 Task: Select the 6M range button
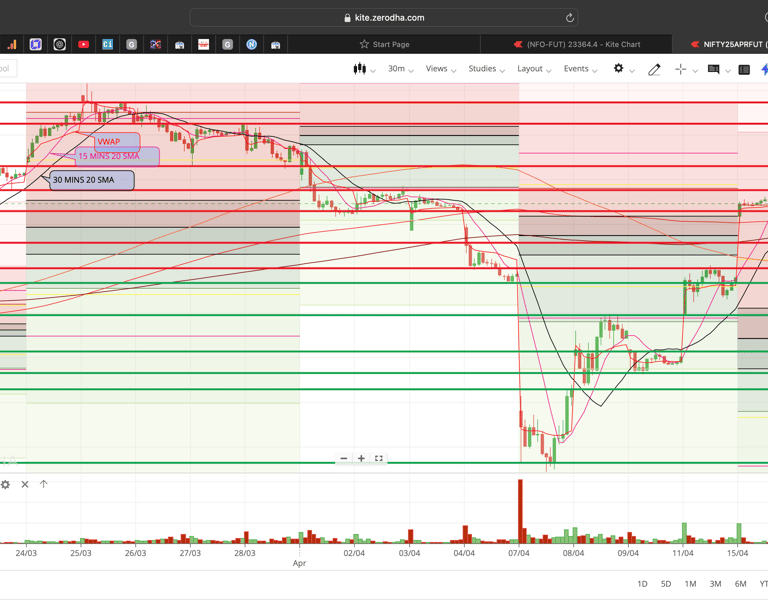(740, 584)
